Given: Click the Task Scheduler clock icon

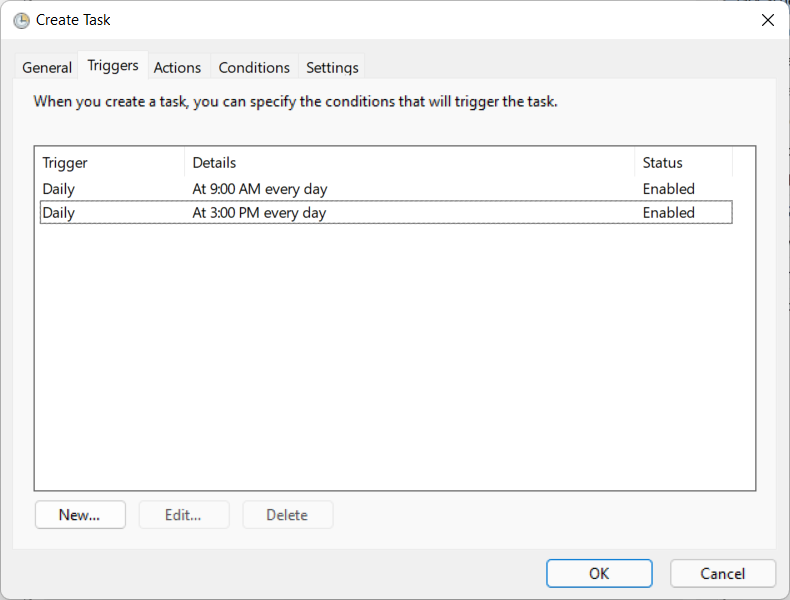Looking at the screenshot, I should click(x=21, y=20).
